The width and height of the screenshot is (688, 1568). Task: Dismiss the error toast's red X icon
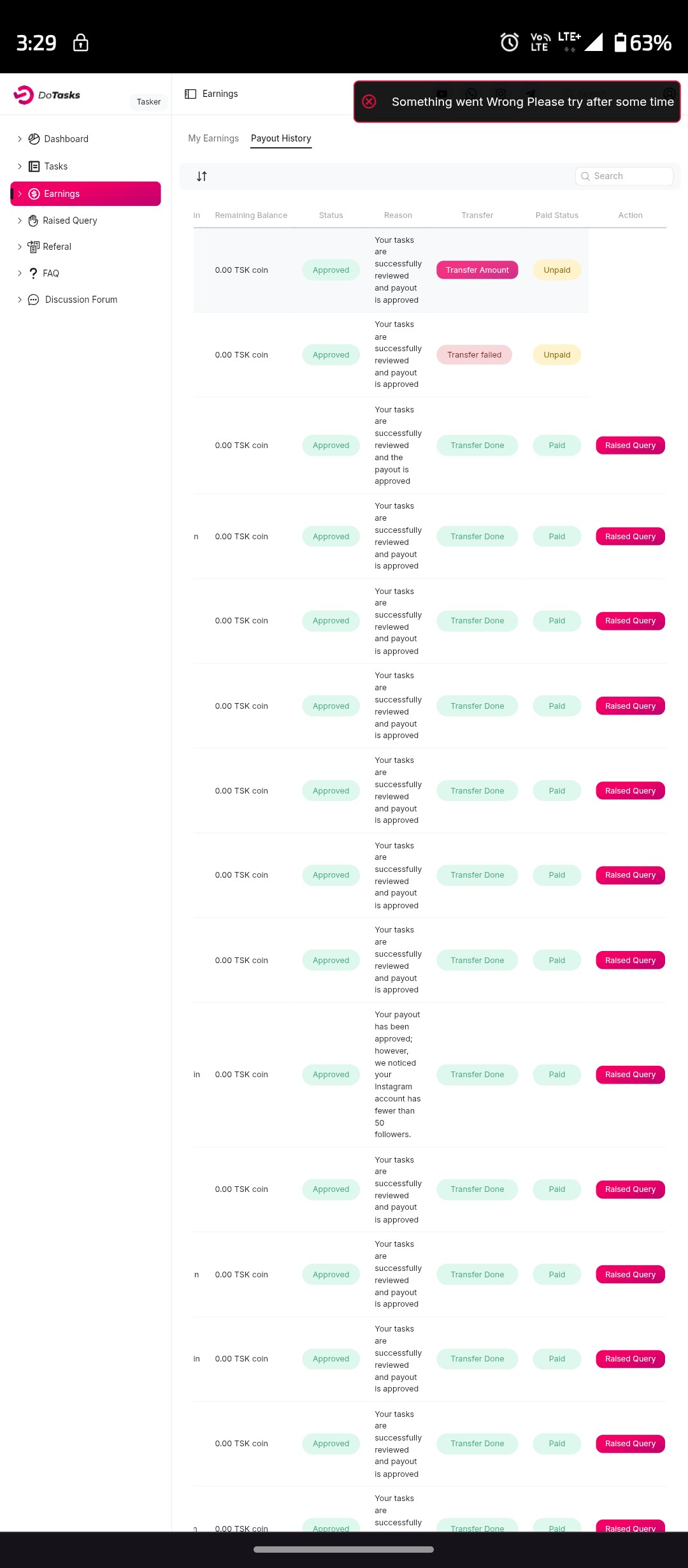tap(369, 102)
